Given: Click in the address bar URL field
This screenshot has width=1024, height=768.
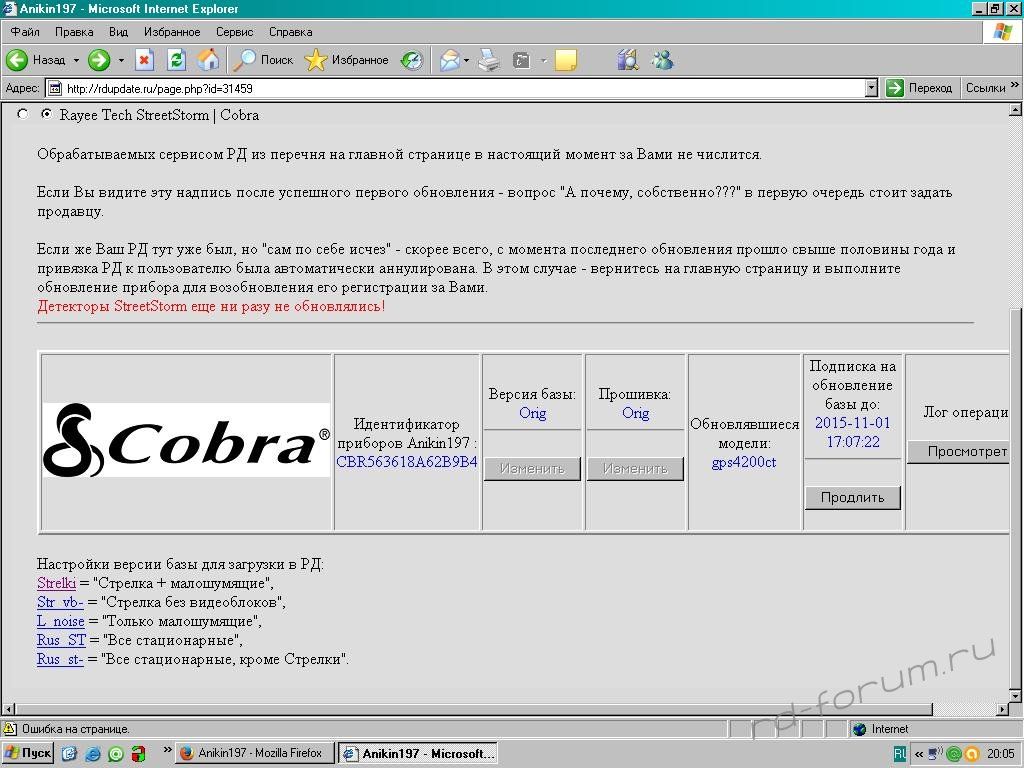Looking at the screenshot, I should 450,88.
